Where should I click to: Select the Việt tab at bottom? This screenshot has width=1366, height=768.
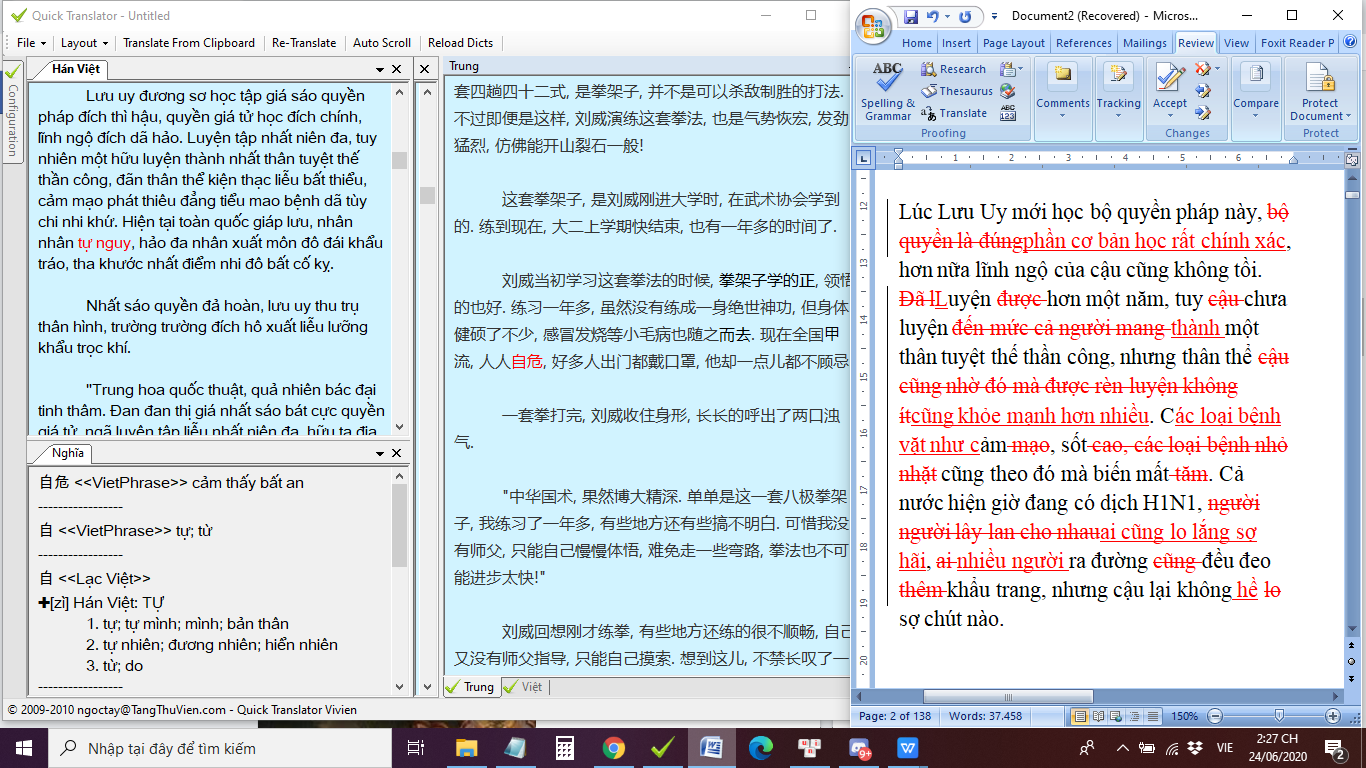click(x=525, y=687)
